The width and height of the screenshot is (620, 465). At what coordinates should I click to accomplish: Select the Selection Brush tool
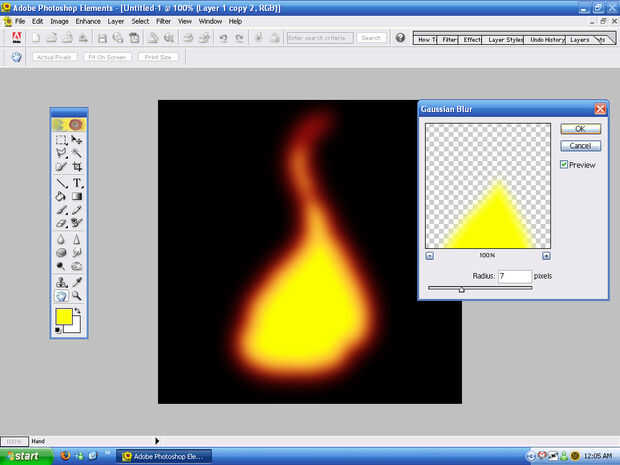[61, 166]
